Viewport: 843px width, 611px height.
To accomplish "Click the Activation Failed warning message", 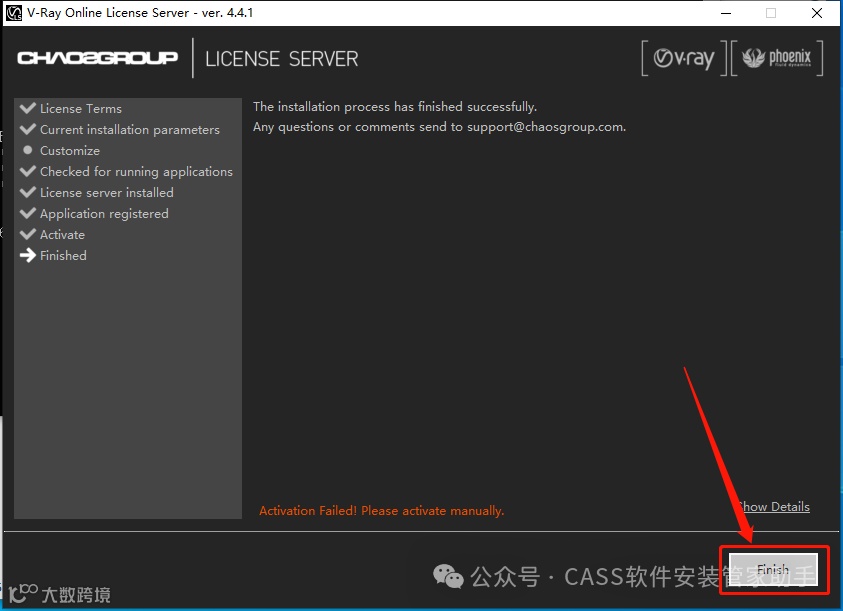I will pyautogui.click(x=382, y=510).
